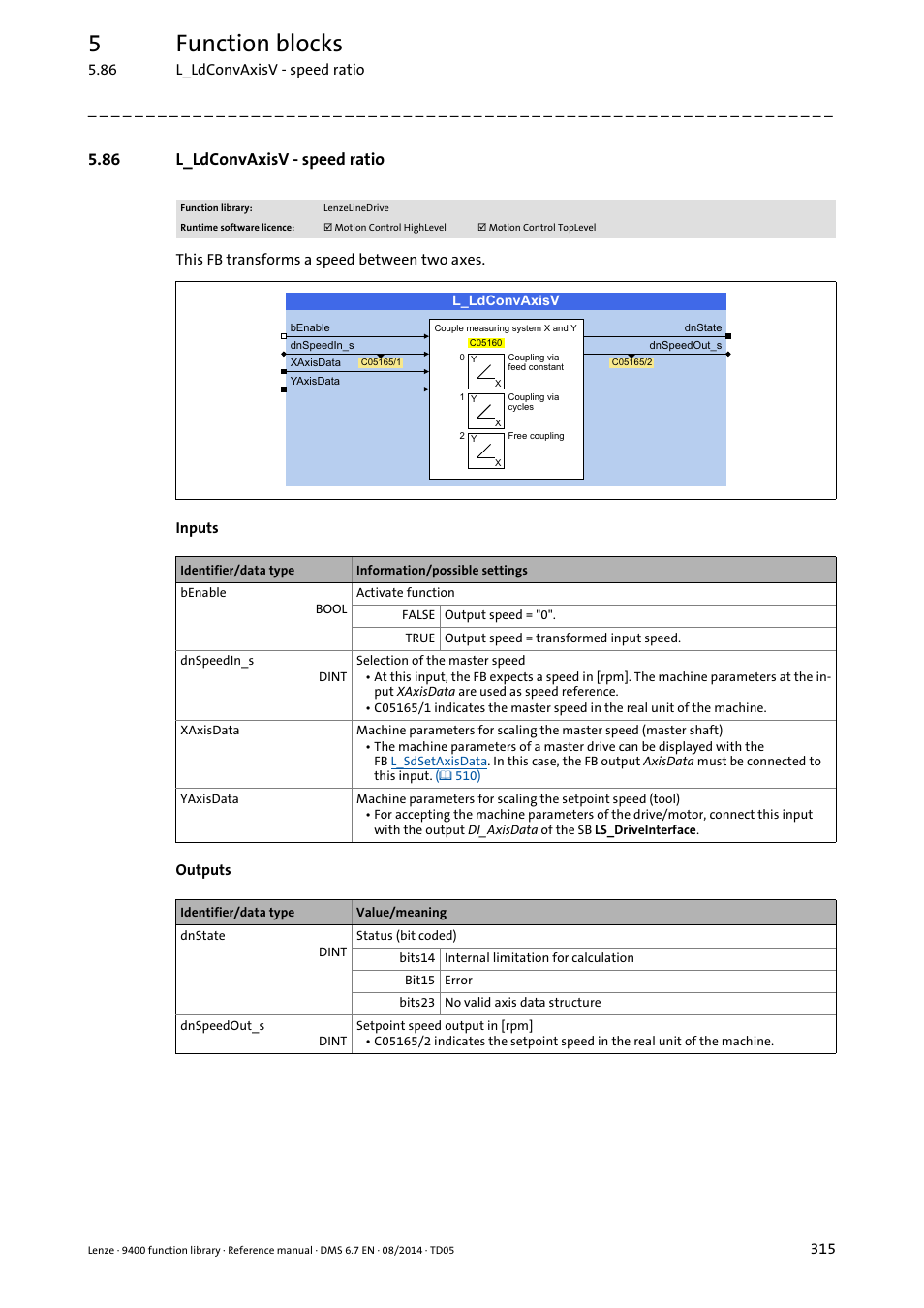Click the section 5.86 heading title
924x1308 pixels.
point(280,160)
